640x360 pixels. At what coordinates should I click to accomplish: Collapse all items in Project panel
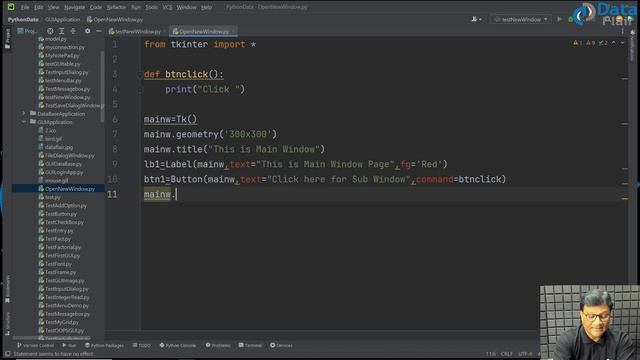[x=73, y=31]
